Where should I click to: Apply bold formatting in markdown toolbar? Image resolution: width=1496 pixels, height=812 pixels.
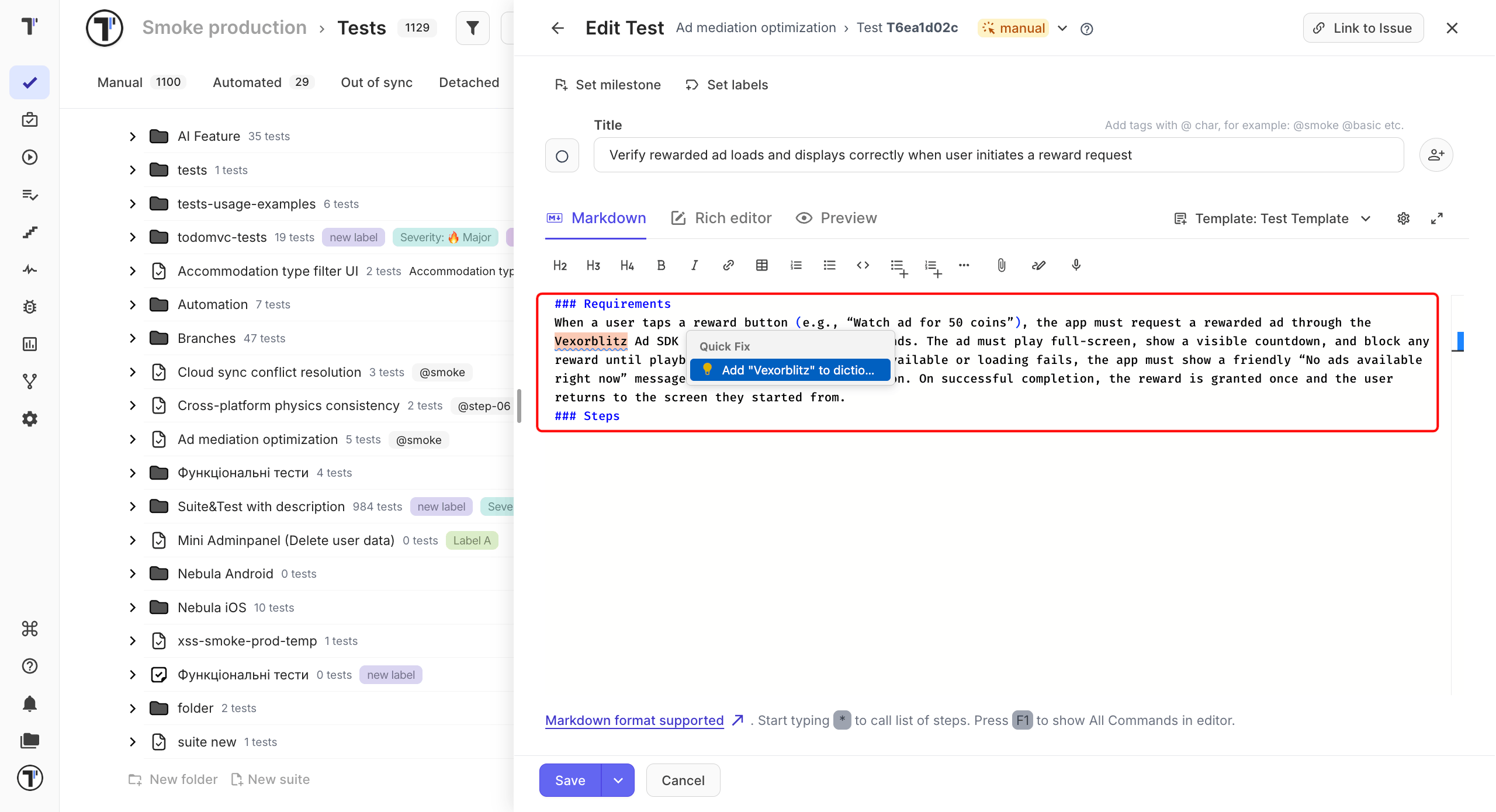[x=661, y=266]
